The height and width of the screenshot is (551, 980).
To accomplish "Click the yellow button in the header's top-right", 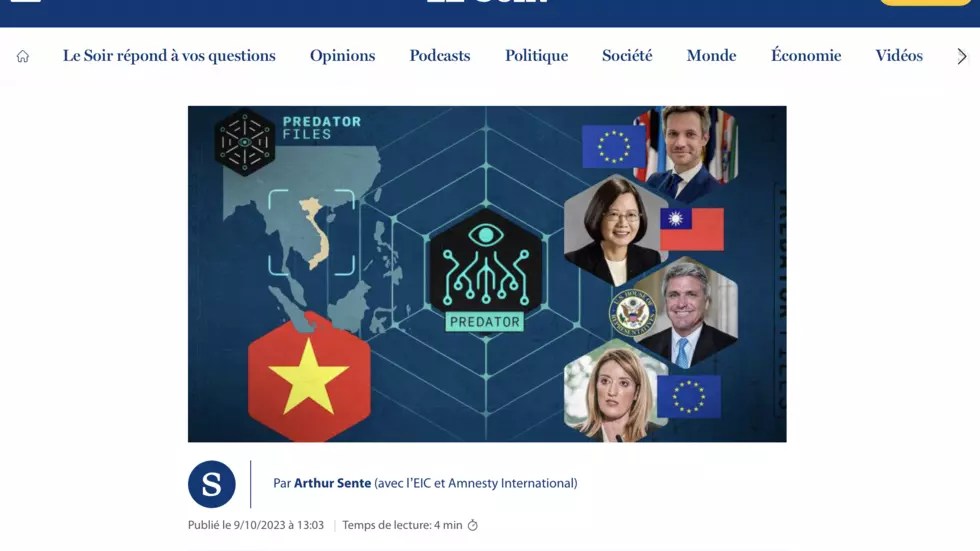I will [x=925, y=2].
